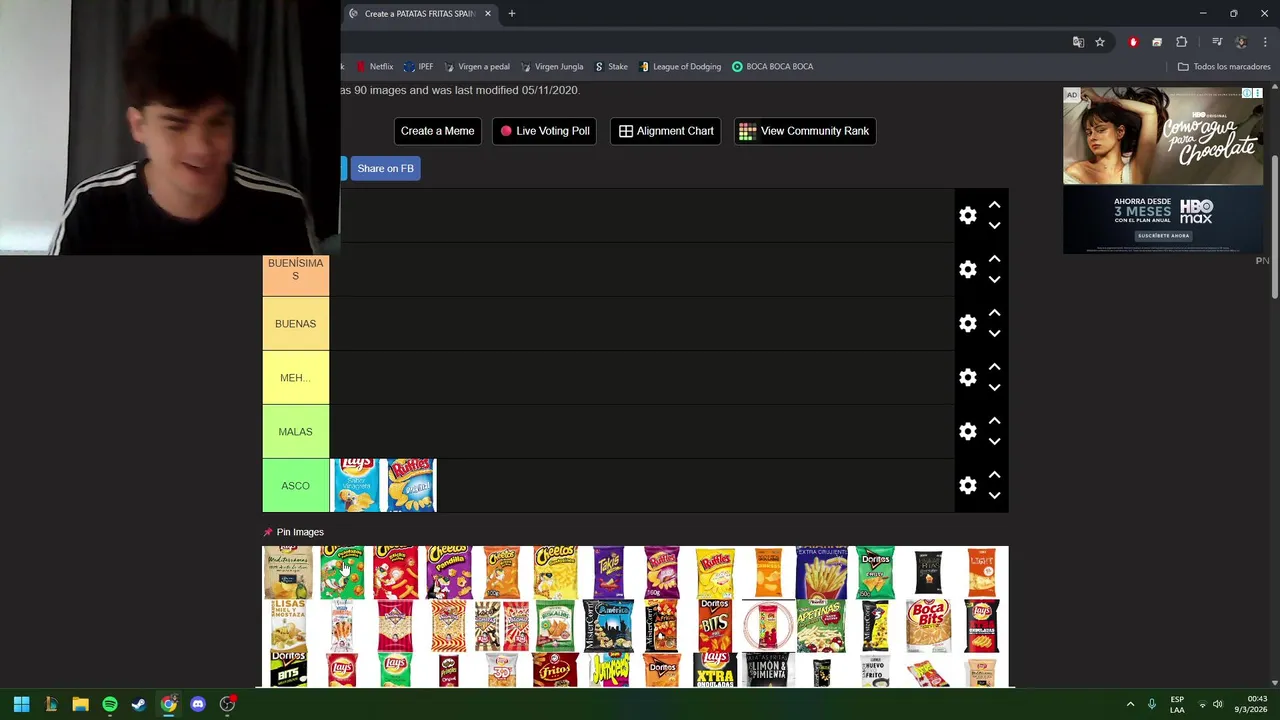The image size is (1280, 720).
Task: Pick the Ruffles bag in ASCO tier
Action: [x=410, y=485]
